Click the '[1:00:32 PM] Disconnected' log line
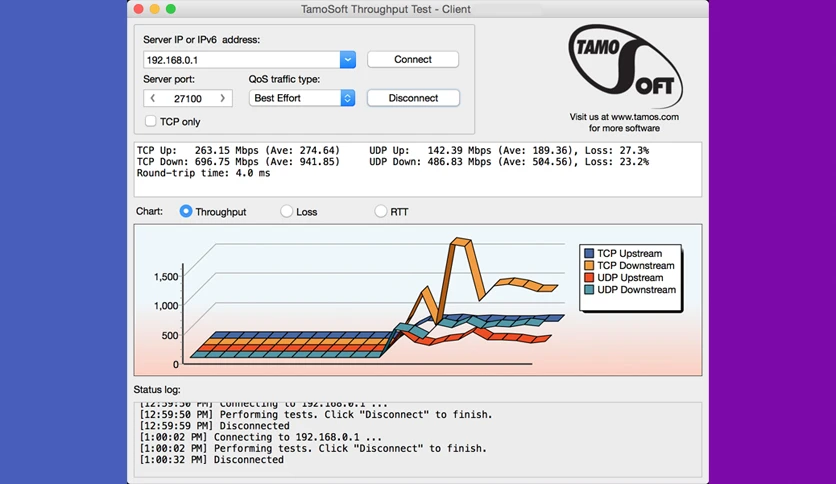 coord(211,459)
